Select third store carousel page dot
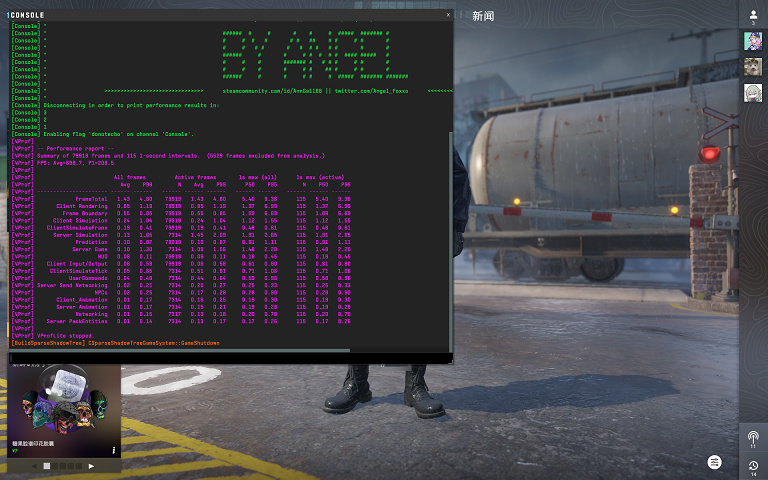Image resolution: width=768 pixels, height=480 pixels. [x=62, y=466]
